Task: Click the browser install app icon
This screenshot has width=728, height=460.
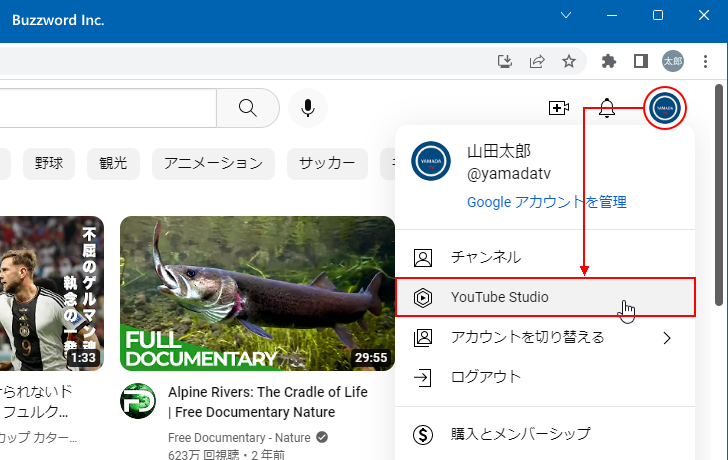Action: click(505, 61)
